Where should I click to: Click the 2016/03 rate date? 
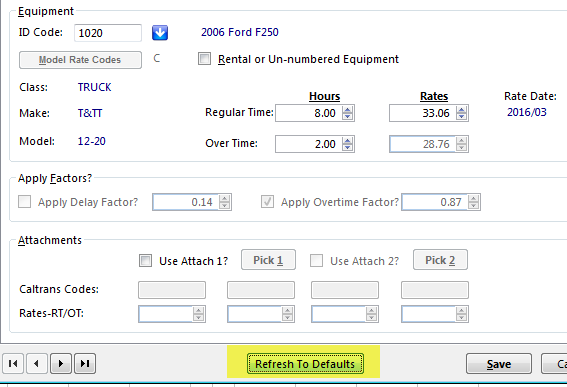pos(526,112)
